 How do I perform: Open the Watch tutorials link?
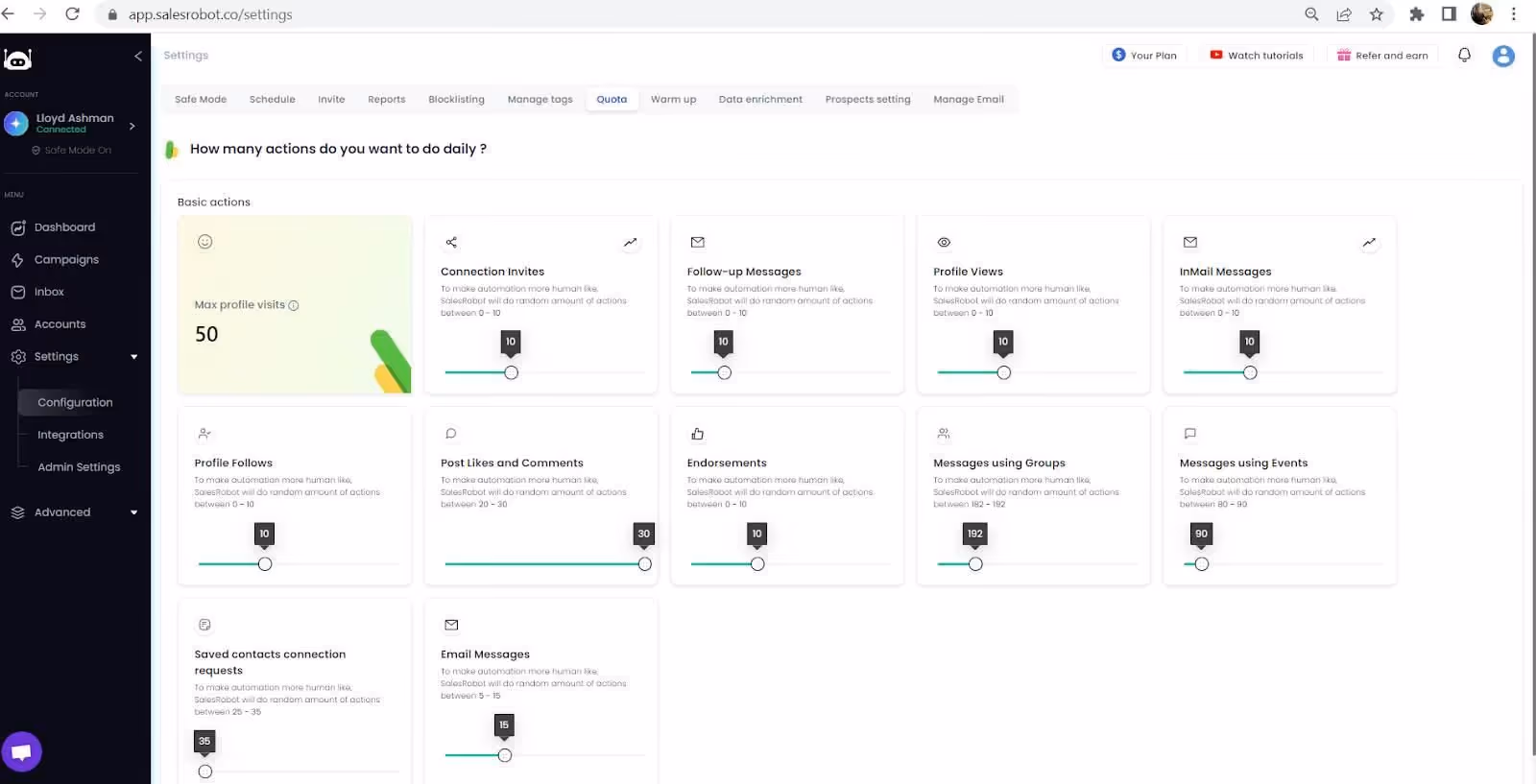(1257, 55)
